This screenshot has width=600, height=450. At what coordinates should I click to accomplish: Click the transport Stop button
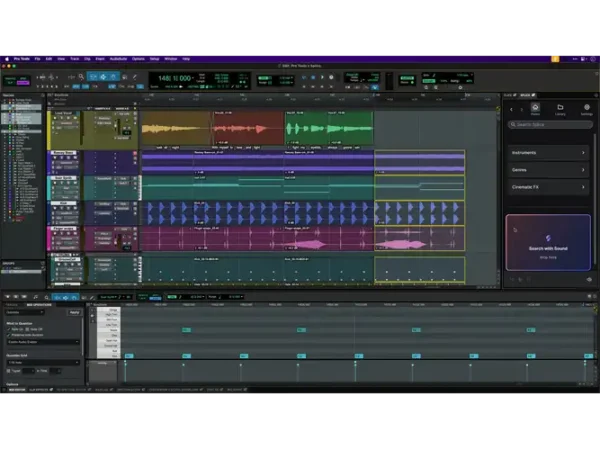click(x=313, y=77)
